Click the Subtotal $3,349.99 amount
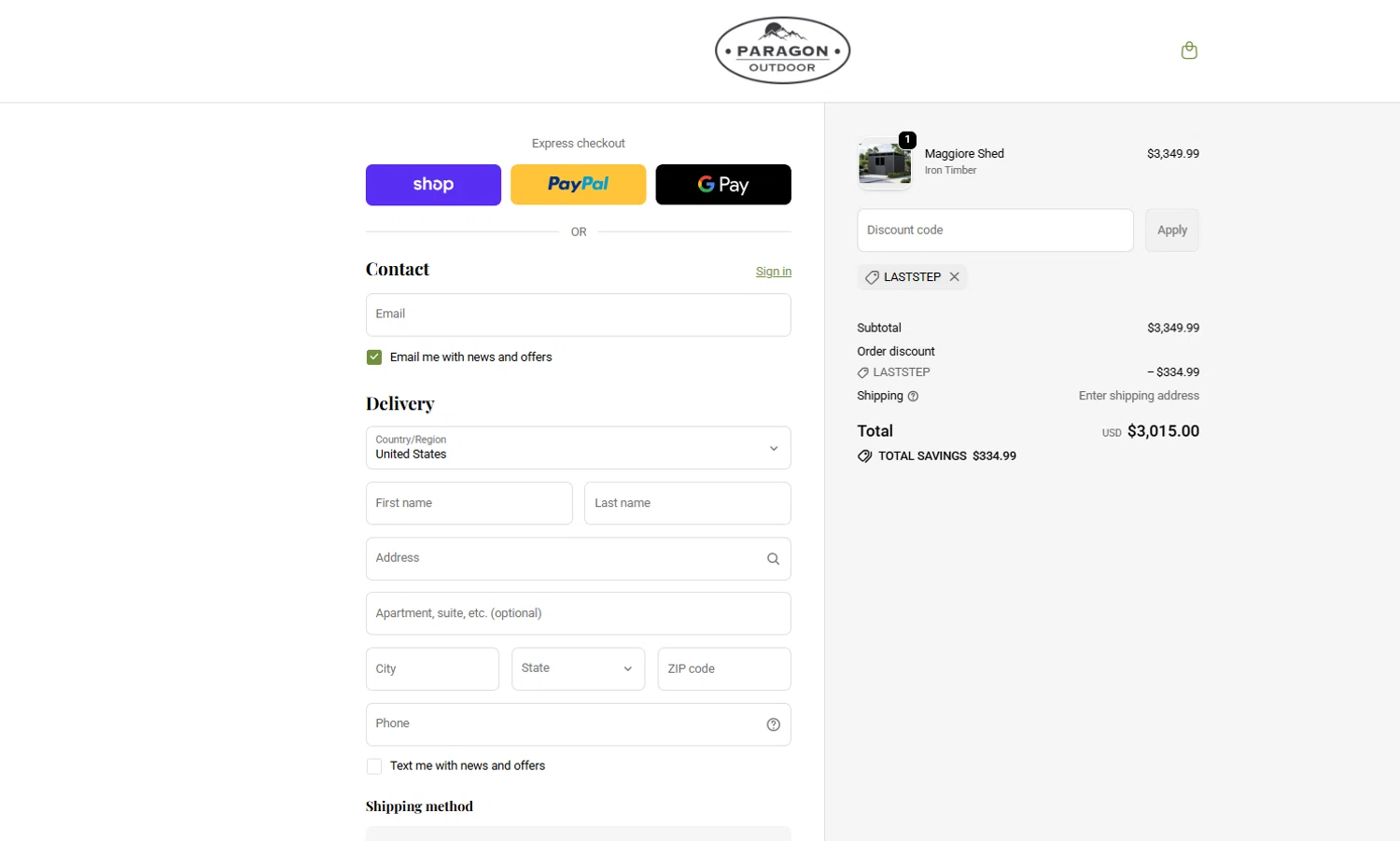The height and width of the screenshot is (841, 1400). click(x=1173, y=328)
